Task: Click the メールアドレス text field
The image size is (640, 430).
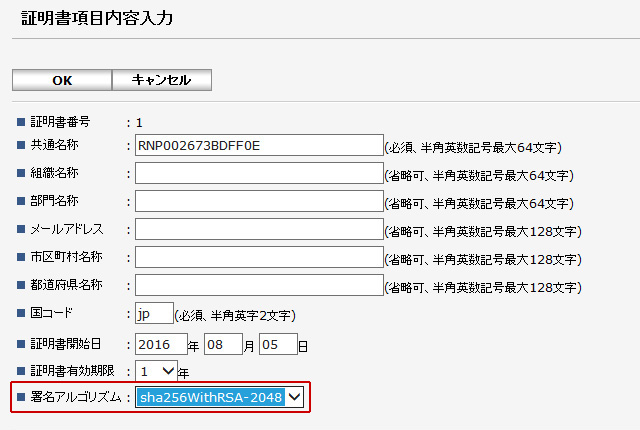Action: point(259,230)
